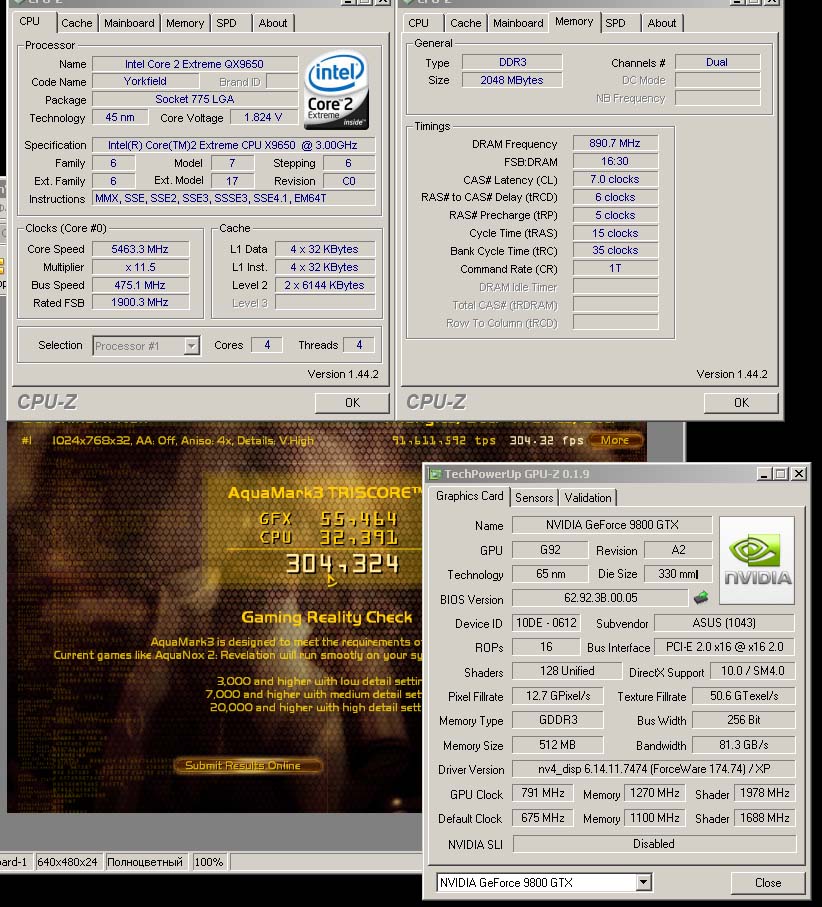Click the processor Name field Intel Core 2 Extreme QX9650
Screen dimensions: 822x907
tap(195, 64)
